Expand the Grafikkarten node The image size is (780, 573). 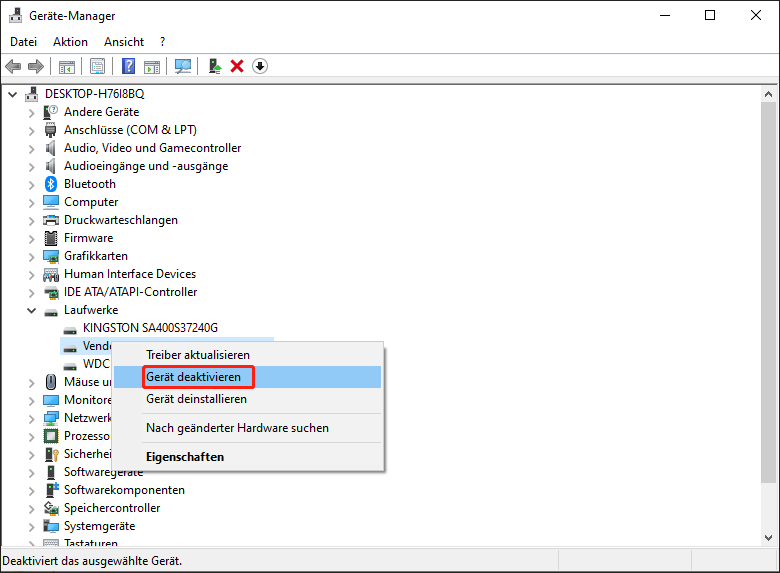click(31, 257)
